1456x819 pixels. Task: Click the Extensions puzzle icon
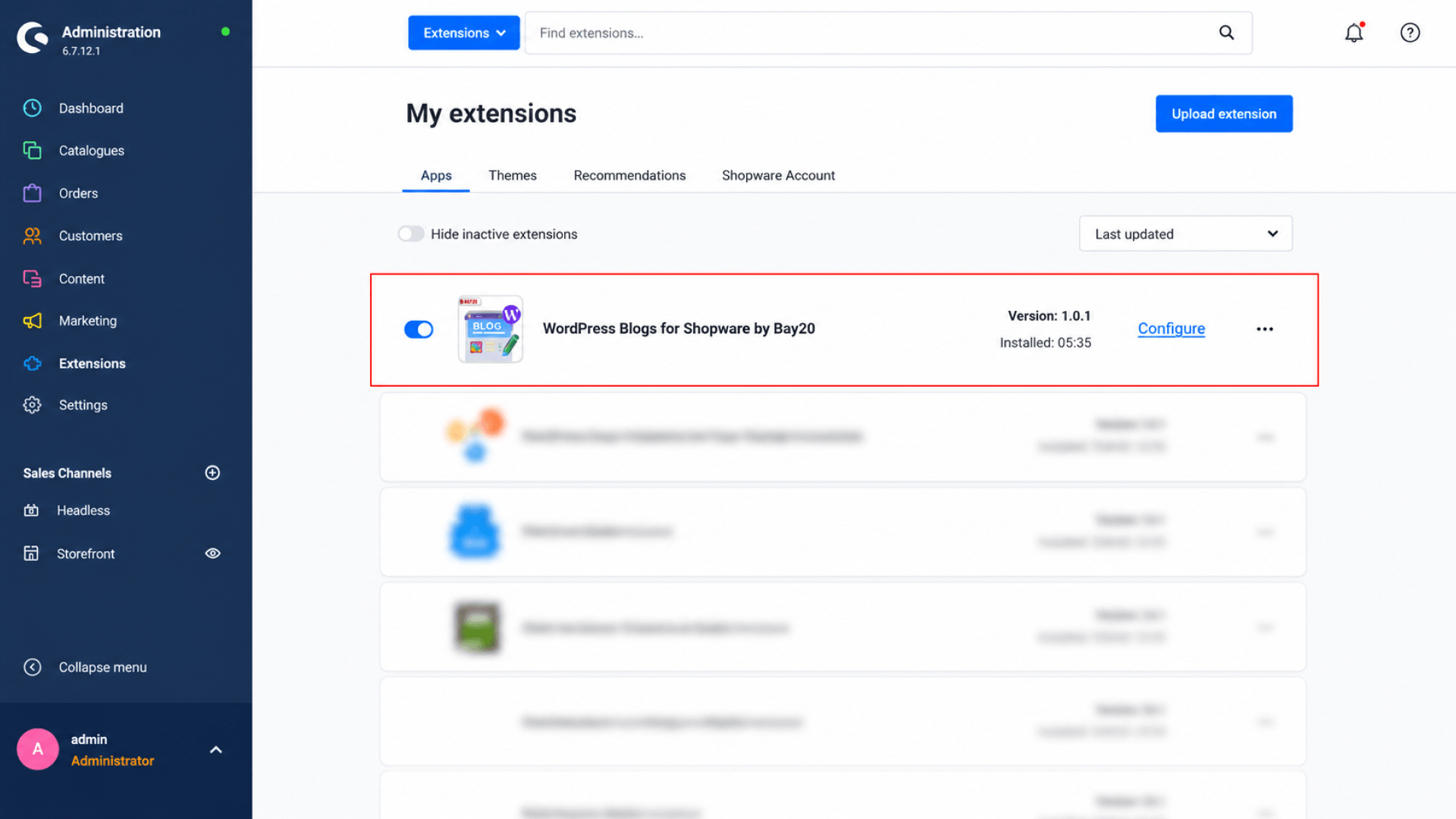[x=32, y=363]
